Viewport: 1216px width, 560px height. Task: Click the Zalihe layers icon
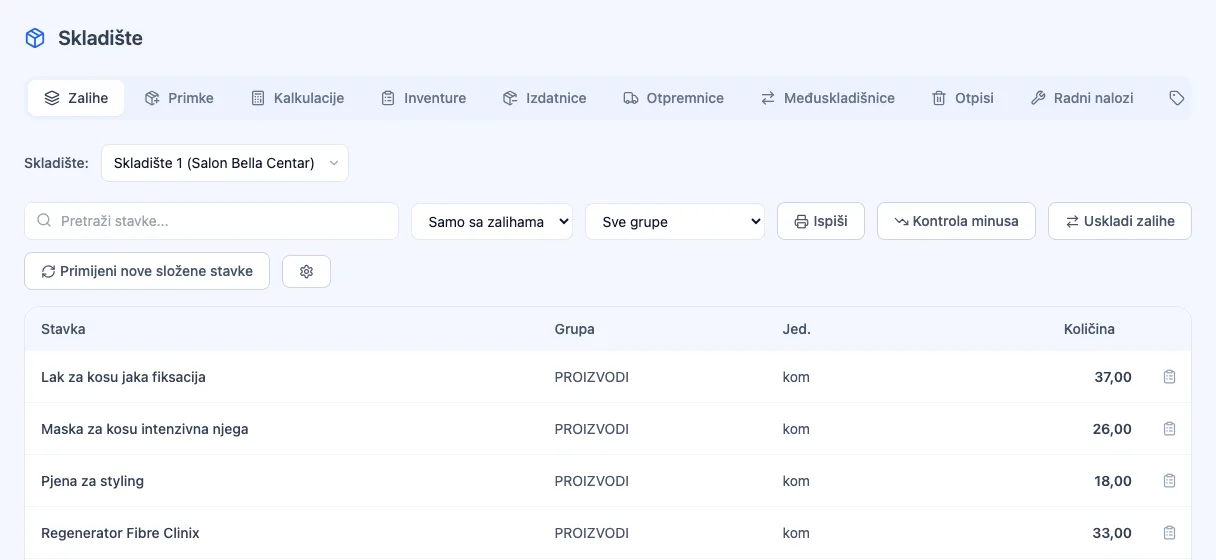[52, 98]
